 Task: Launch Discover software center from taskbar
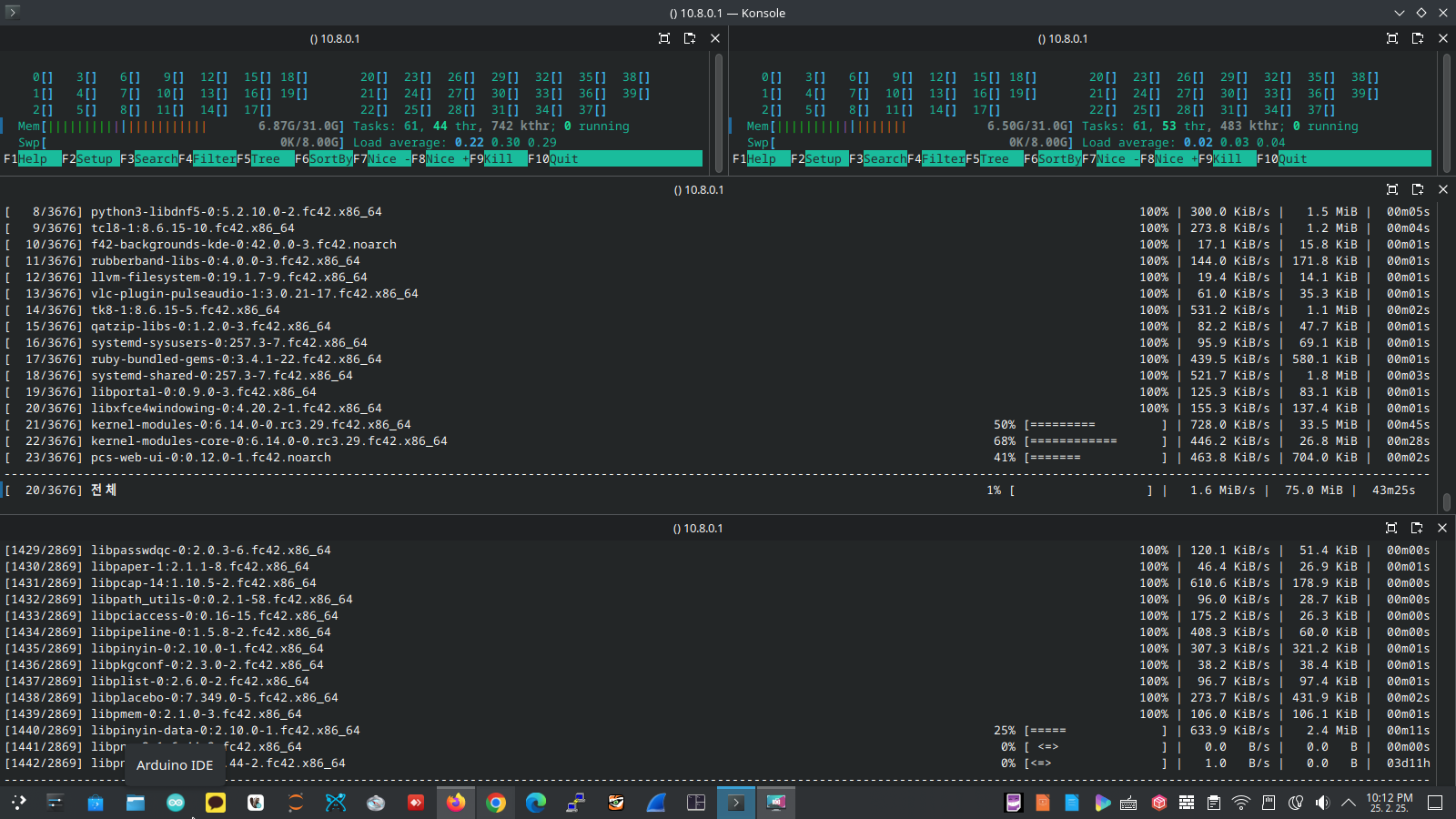point(96,803)
